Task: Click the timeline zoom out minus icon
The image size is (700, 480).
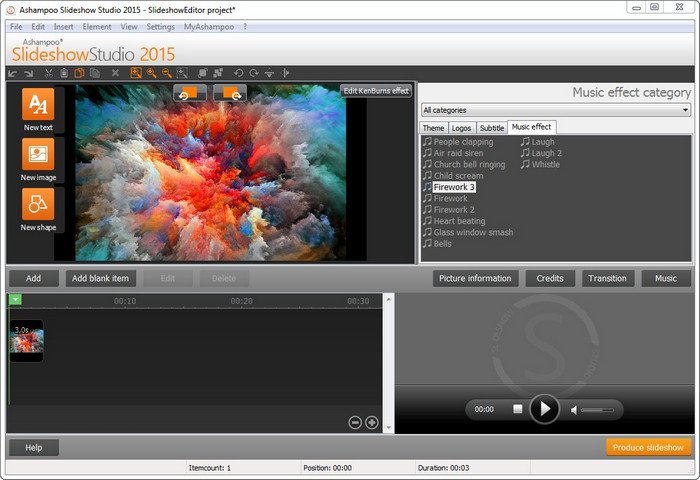Action: (x=355, y=422)
